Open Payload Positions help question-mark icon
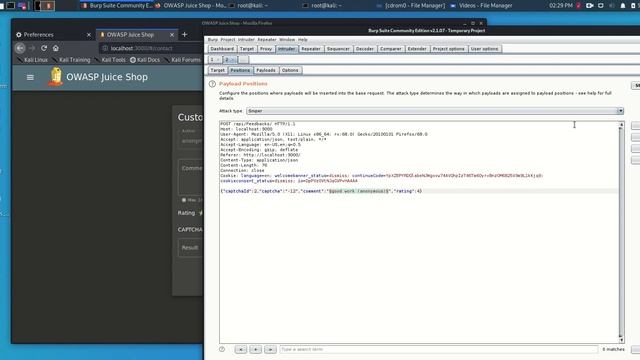The height and width of the screenshot is (360, 640). pos(212,84)
